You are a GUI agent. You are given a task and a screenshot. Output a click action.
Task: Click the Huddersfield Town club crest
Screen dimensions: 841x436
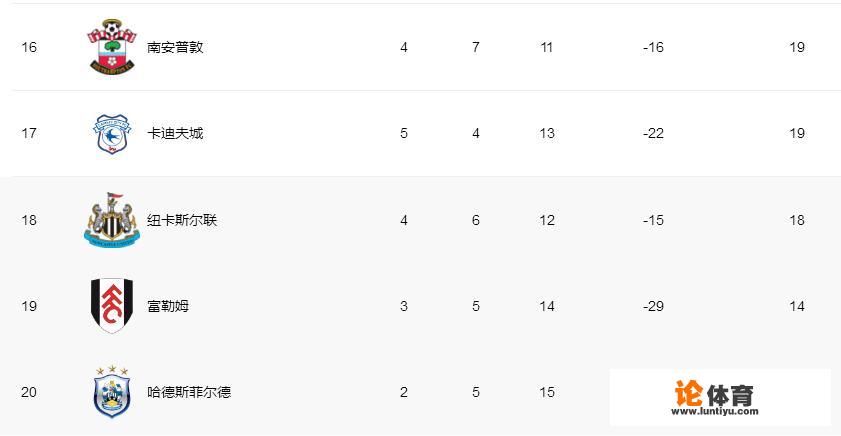pyautogui.click(x=111, y=392)
